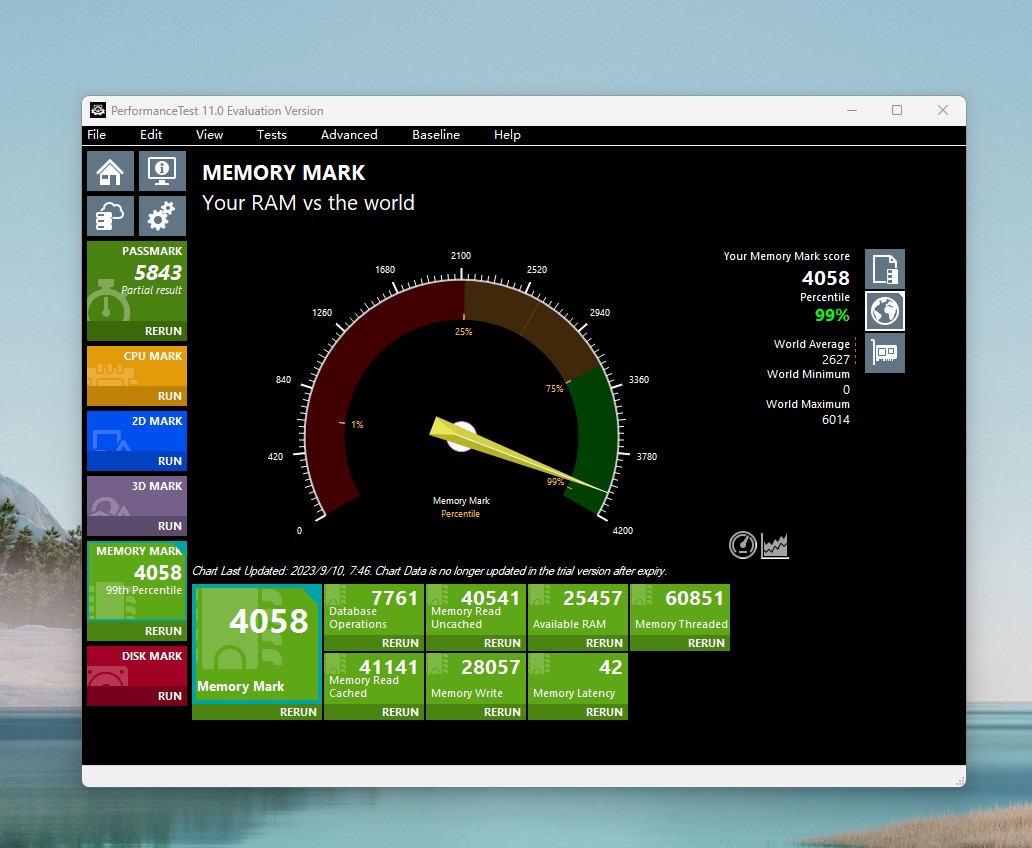Viewport: 1032px width, 848px height.
Task: Click the hardware RAM card icon
Action: [885, 353]
